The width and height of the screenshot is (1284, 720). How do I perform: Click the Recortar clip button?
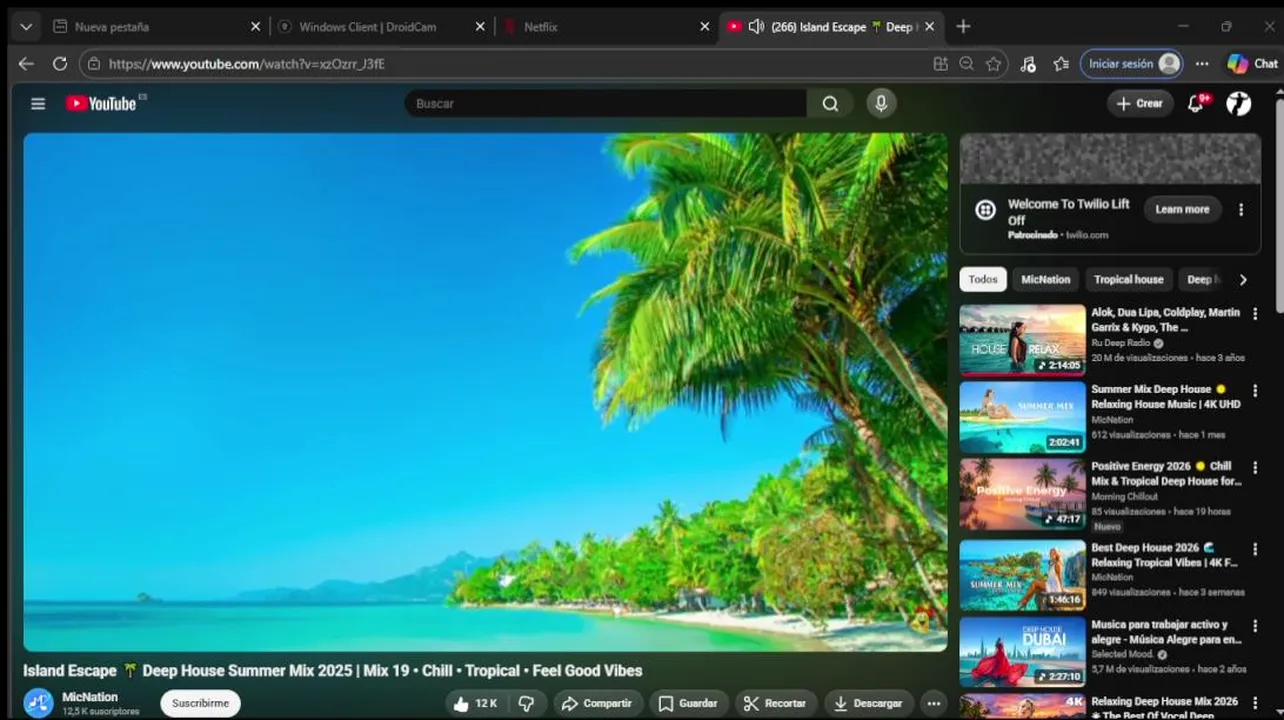click(x=776, y=703)
